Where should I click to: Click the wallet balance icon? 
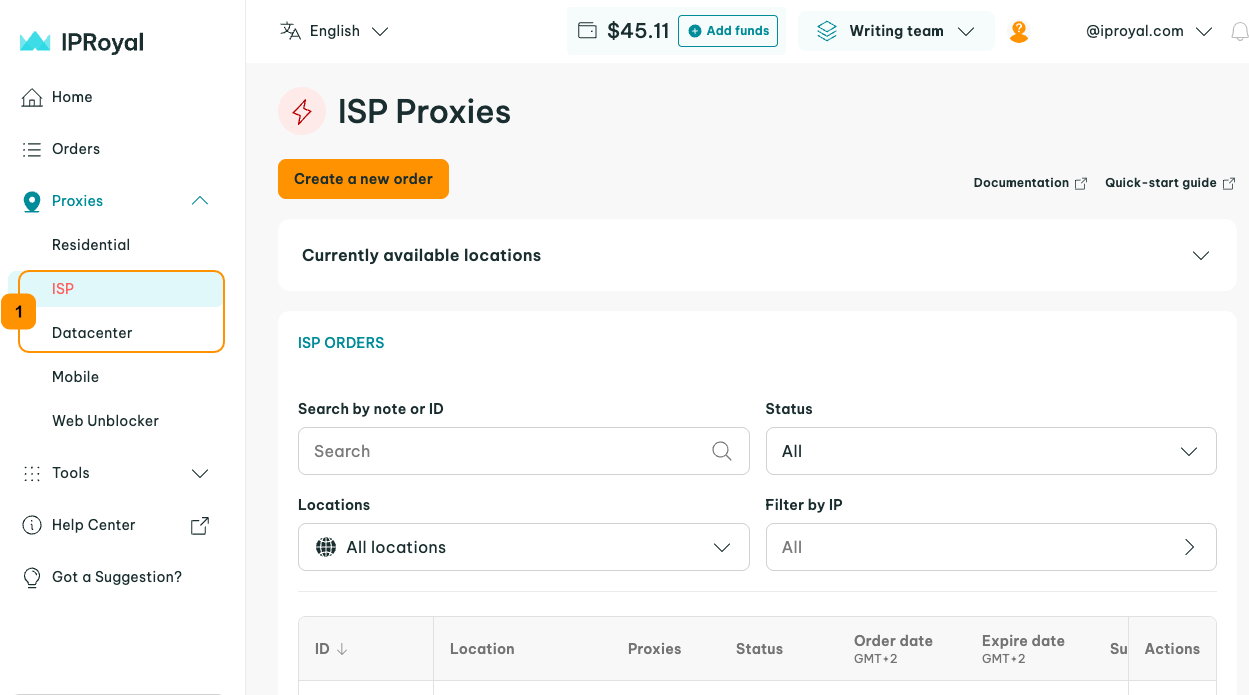click(588, 31)
